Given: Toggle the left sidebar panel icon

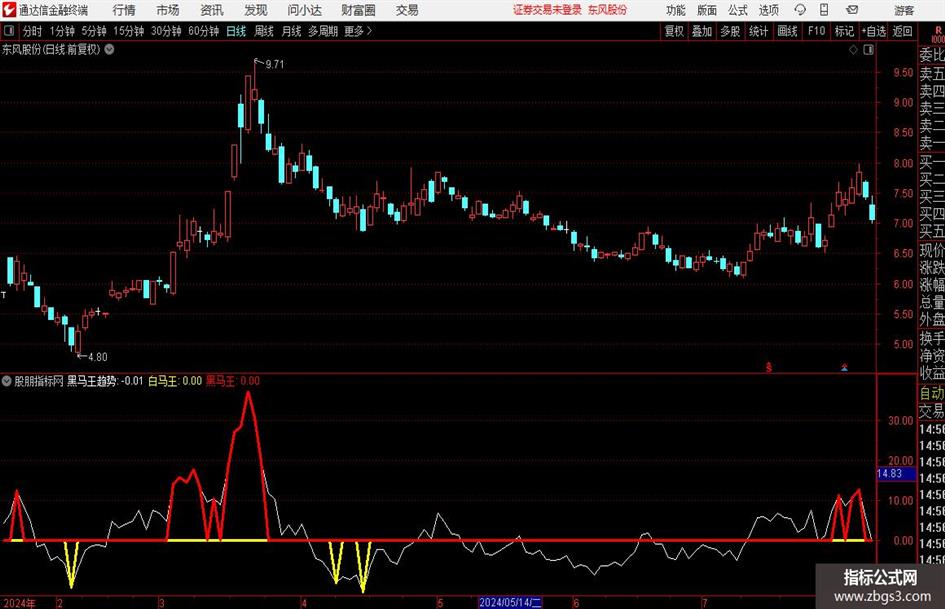Looking at the screenshot, I should pos(9,31).
